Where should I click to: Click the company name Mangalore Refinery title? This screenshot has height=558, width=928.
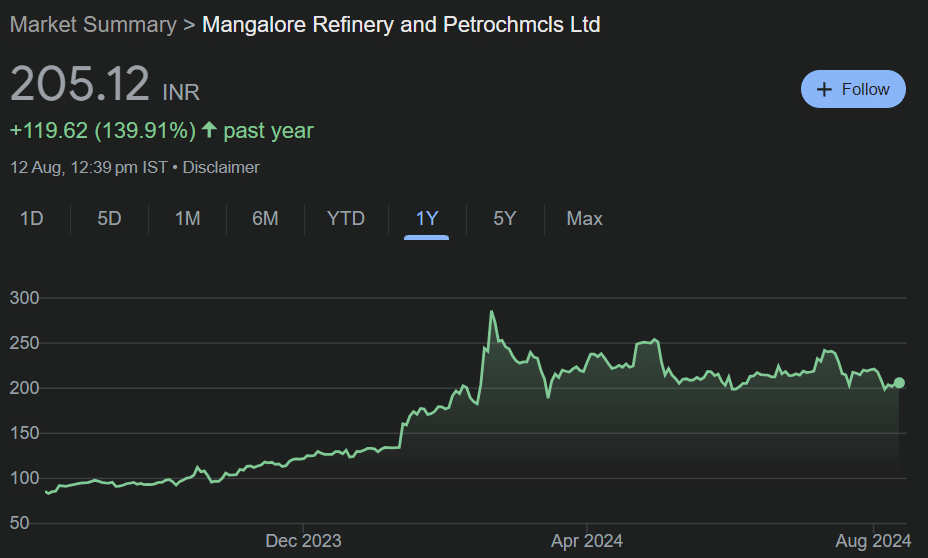tap(401, 25)
